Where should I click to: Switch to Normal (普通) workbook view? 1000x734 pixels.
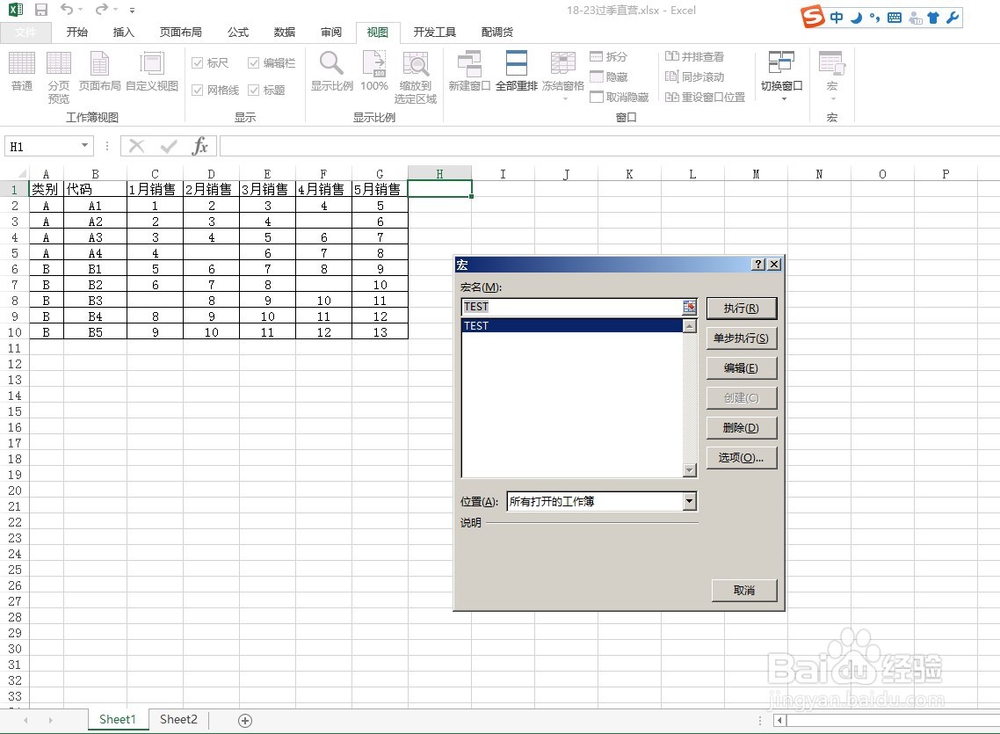[x=22, y=71]
